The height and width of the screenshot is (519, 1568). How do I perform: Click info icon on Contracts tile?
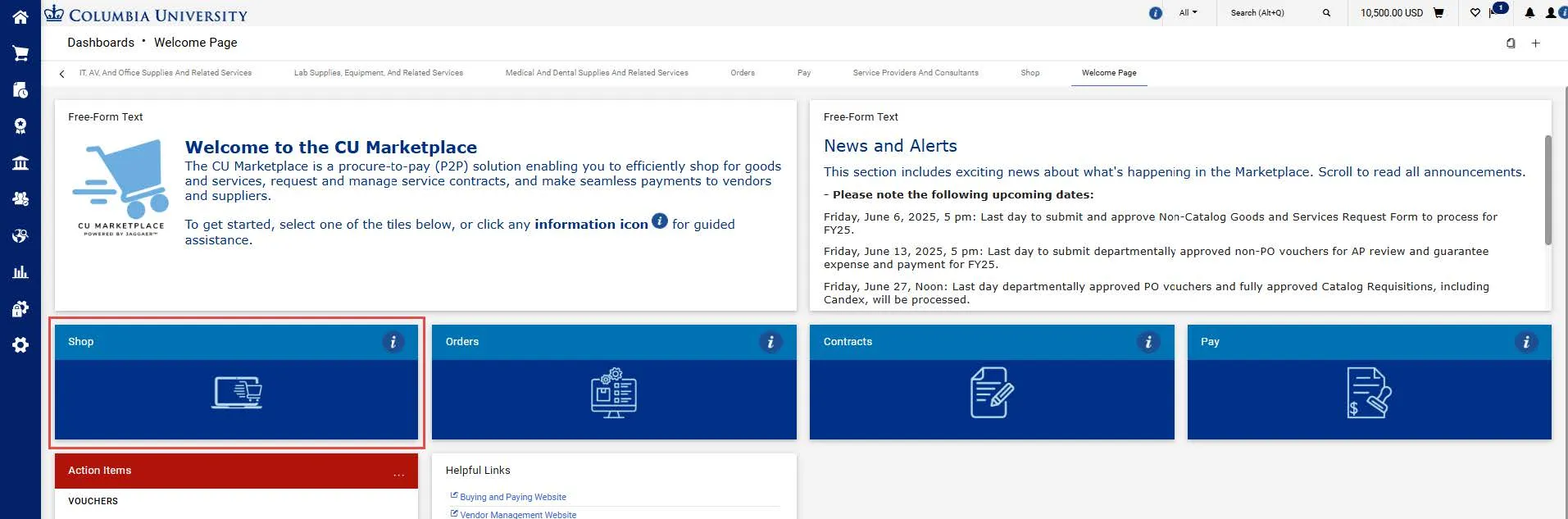pos(1148,342)
